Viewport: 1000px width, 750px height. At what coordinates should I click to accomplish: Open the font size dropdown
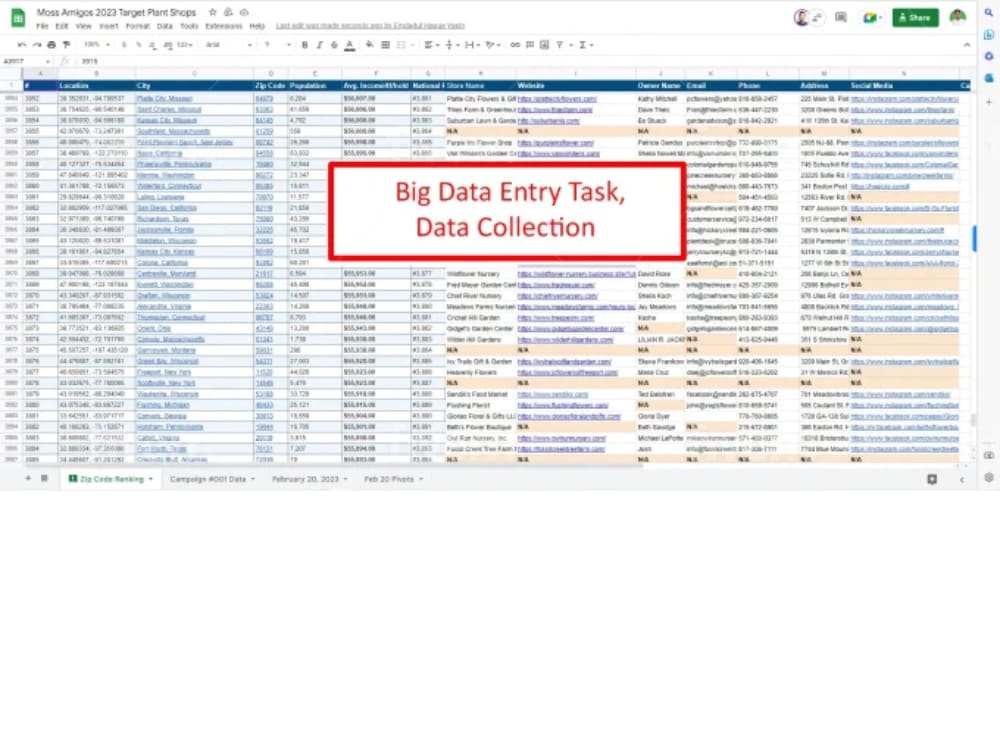coord(277,45)
